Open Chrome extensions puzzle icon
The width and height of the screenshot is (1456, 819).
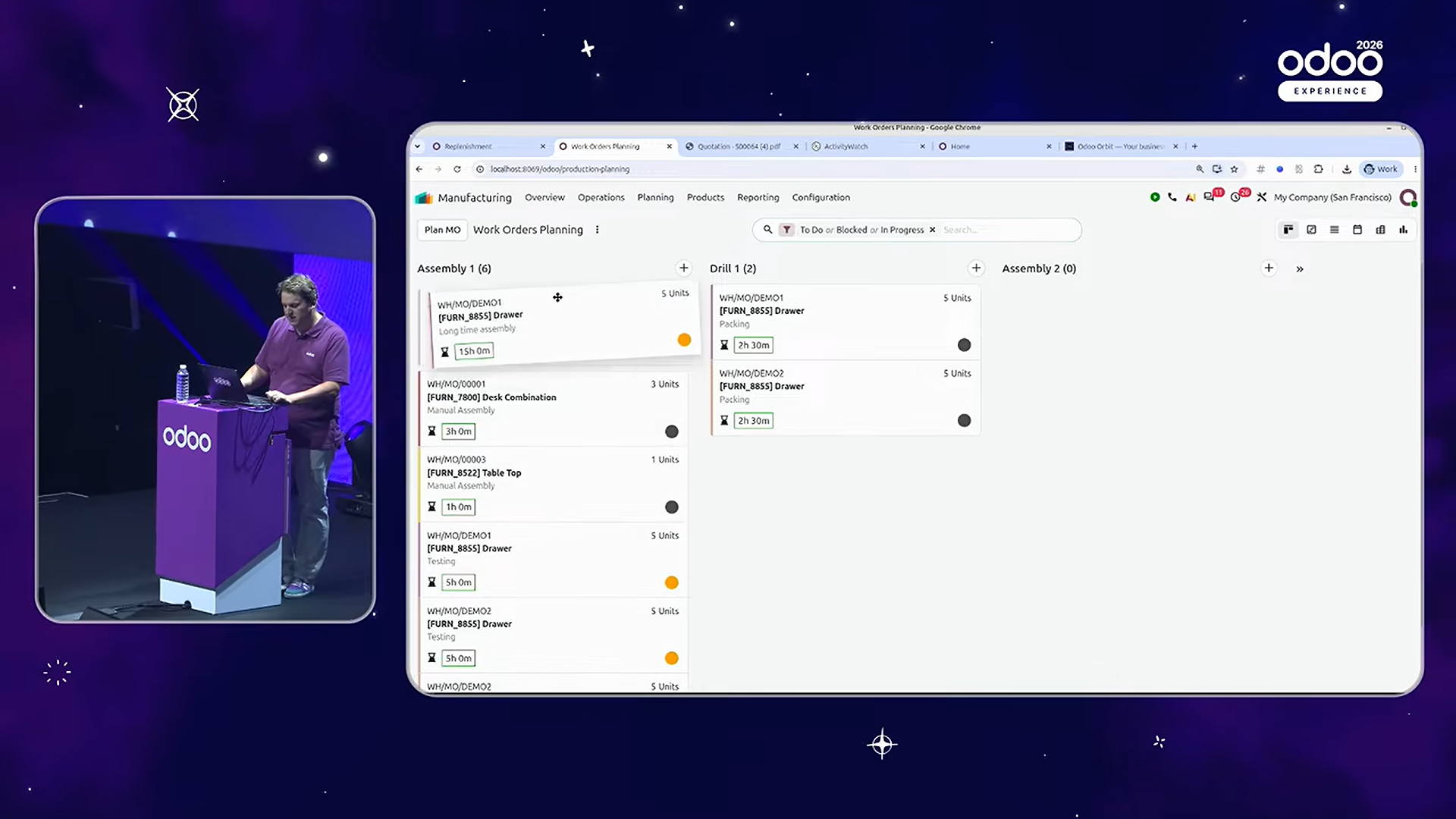(x=1319, y=169)
